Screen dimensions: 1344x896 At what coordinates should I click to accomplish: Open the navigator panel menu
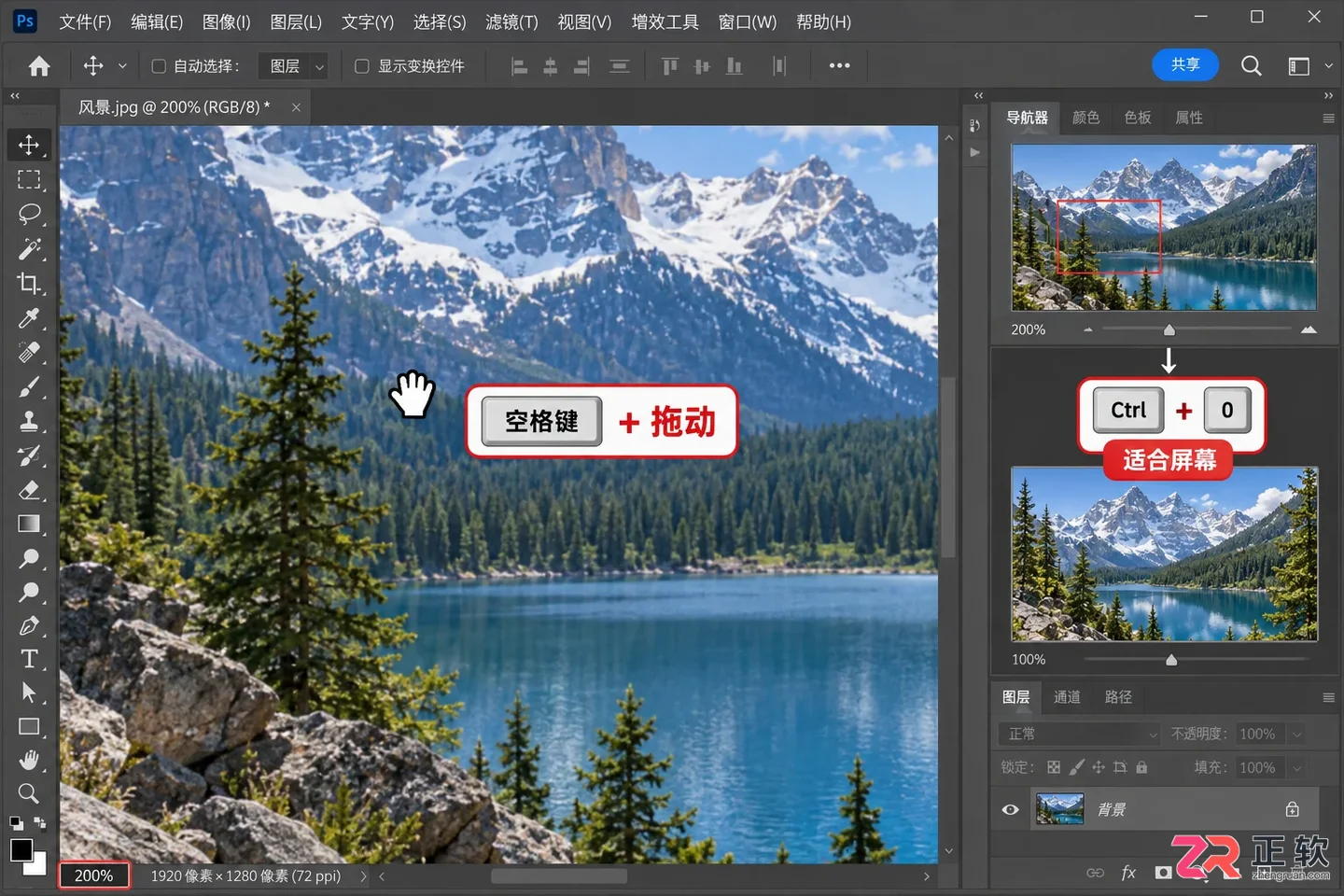[1328, 119]
